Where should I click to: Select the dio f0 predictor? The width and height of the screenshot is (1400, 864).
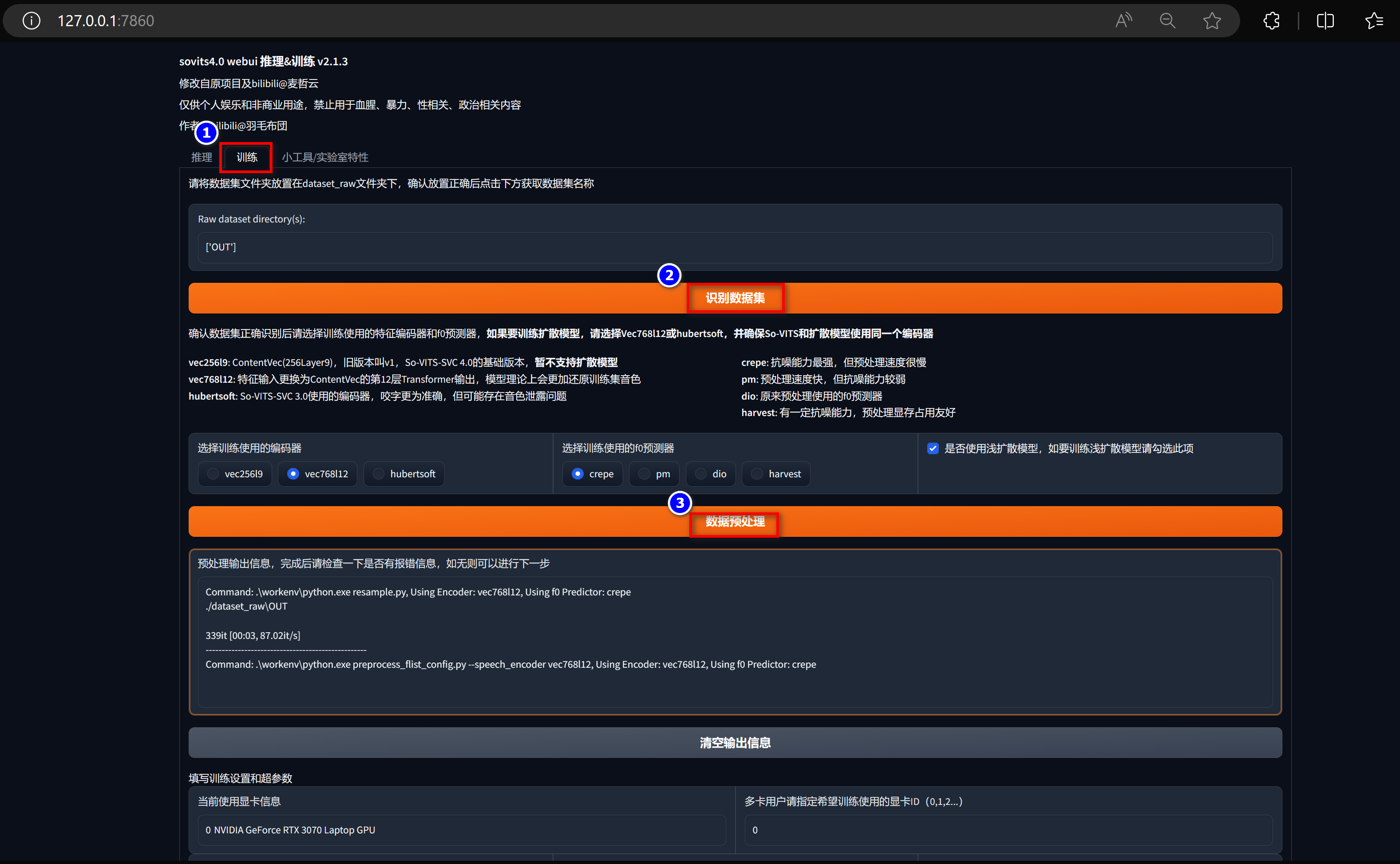701,474
